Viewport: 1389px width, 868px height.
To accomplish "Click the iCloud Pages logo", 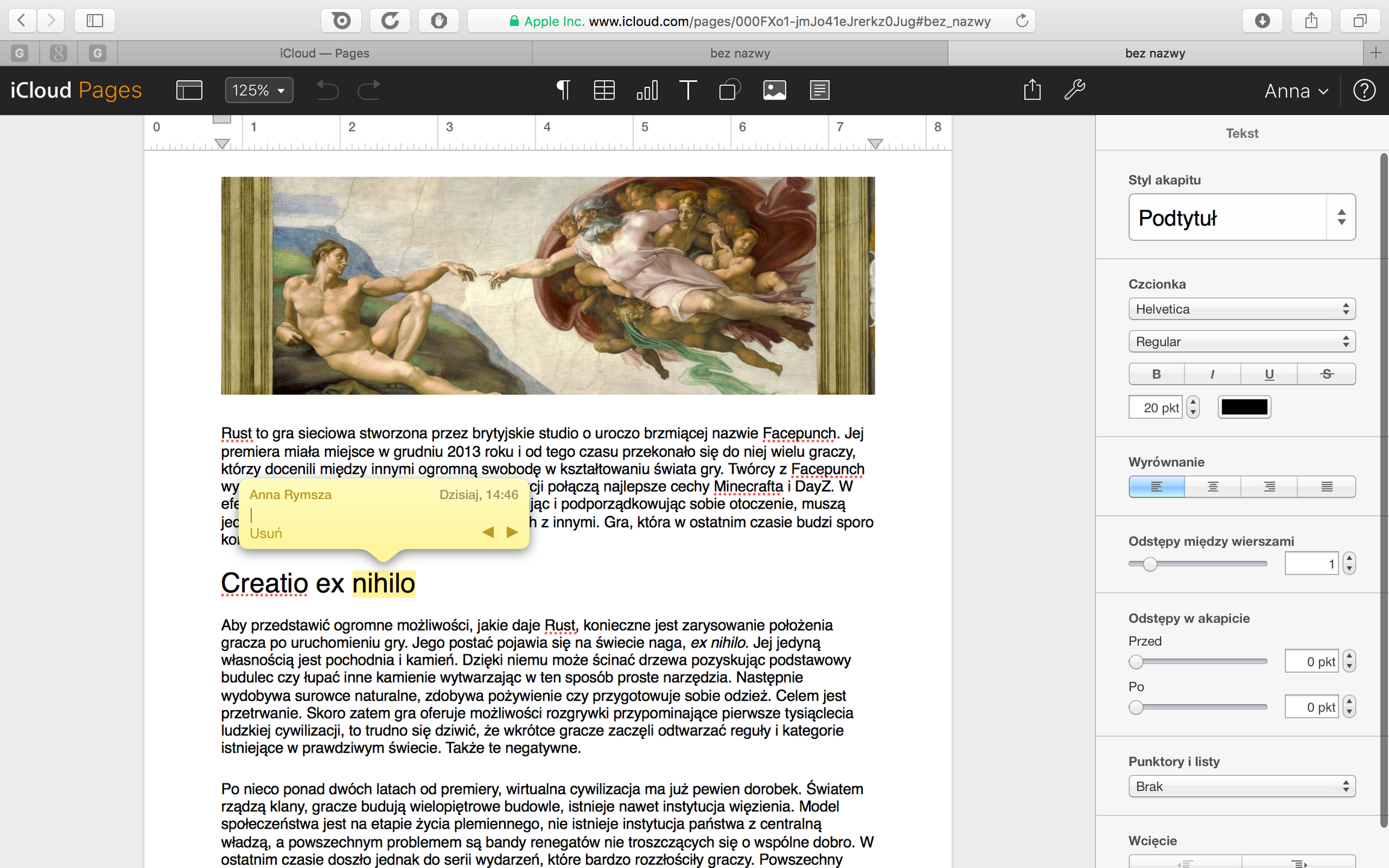I will (x=76, y=90).
